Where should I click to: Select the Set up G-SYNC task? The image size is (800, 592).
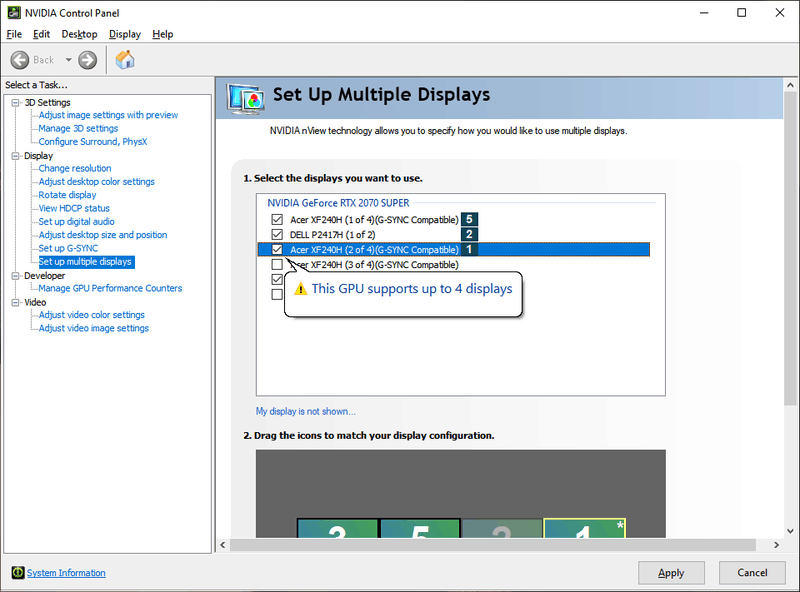pyautogui.click(x=68, y=248)
